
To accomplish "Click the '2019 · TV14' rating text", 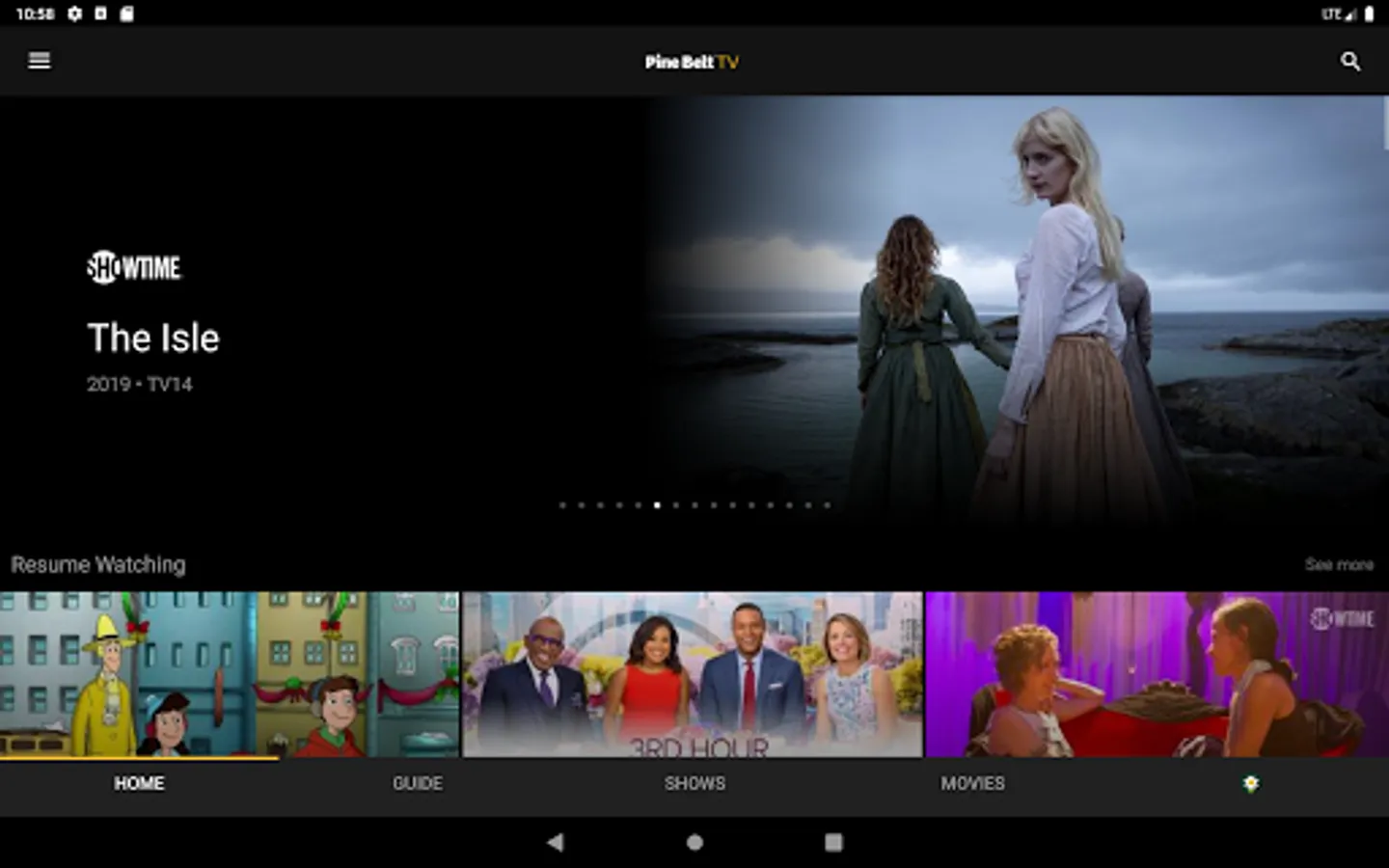I will [140, 384].
